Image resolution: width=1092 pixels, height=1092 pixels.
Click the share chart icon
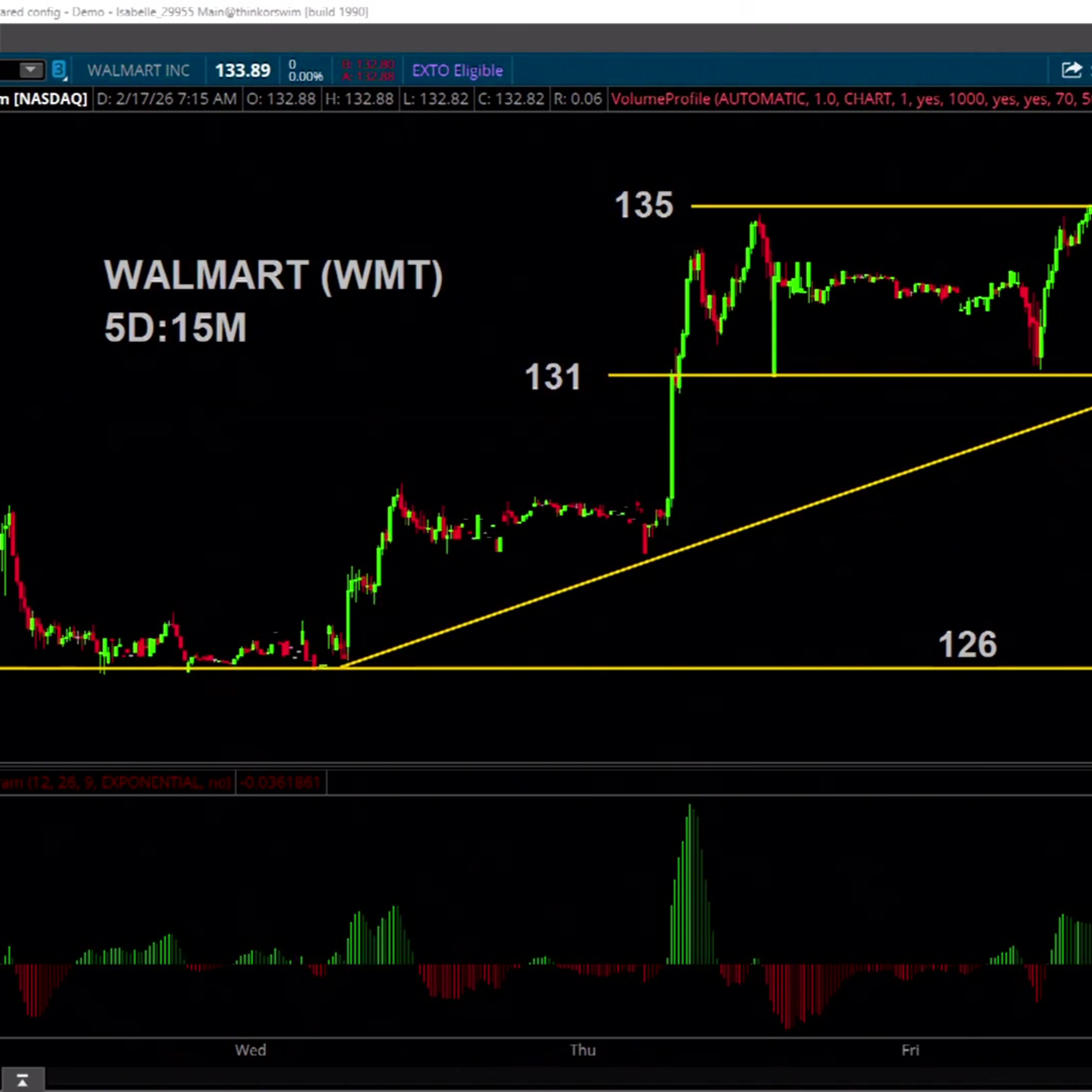[1071, 70]
